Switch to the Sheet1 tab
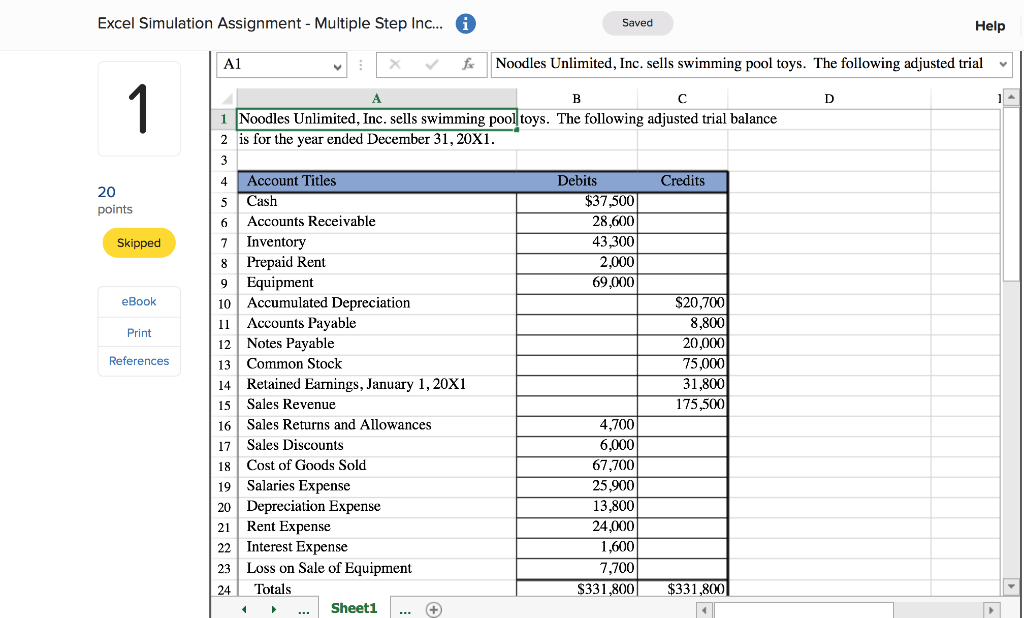The height and width of the screenshot is (618, 1024). [353, 608]
